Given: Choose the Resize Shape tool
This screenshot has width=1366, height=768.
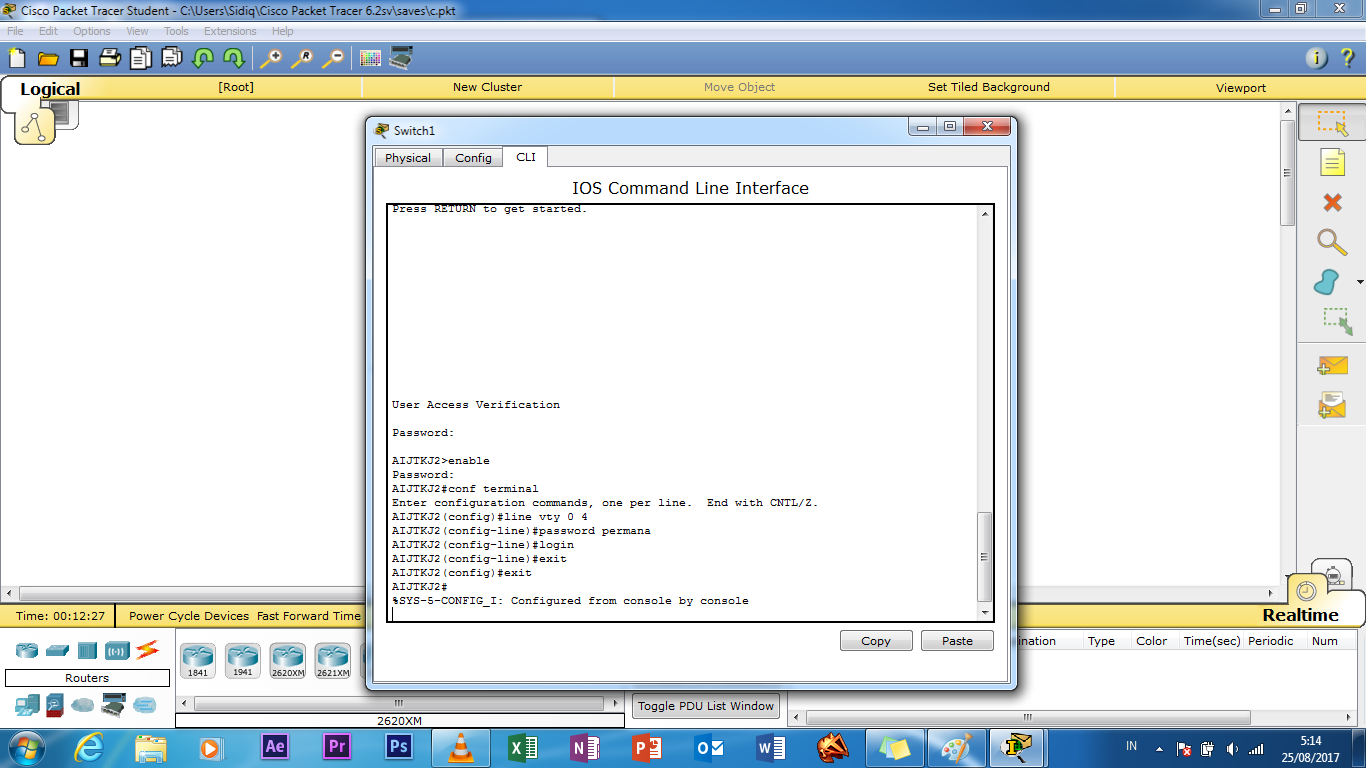Looking at the screenshot, I should 1337,321.
